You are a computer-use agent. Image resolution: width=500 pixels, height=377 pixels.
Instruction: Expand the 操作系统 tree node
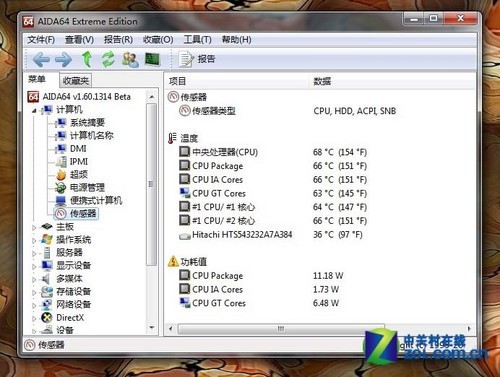[x=34, y=240]
